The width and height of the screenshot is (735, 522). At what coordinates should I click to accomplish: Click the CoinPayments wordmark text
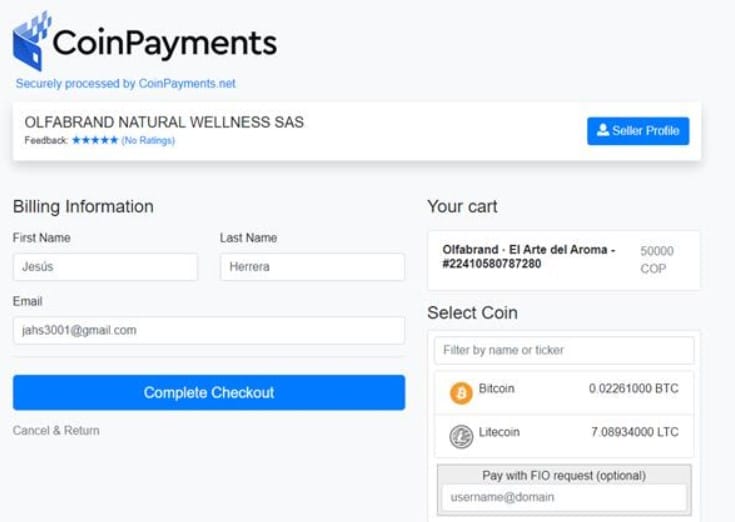click(165, 44)
